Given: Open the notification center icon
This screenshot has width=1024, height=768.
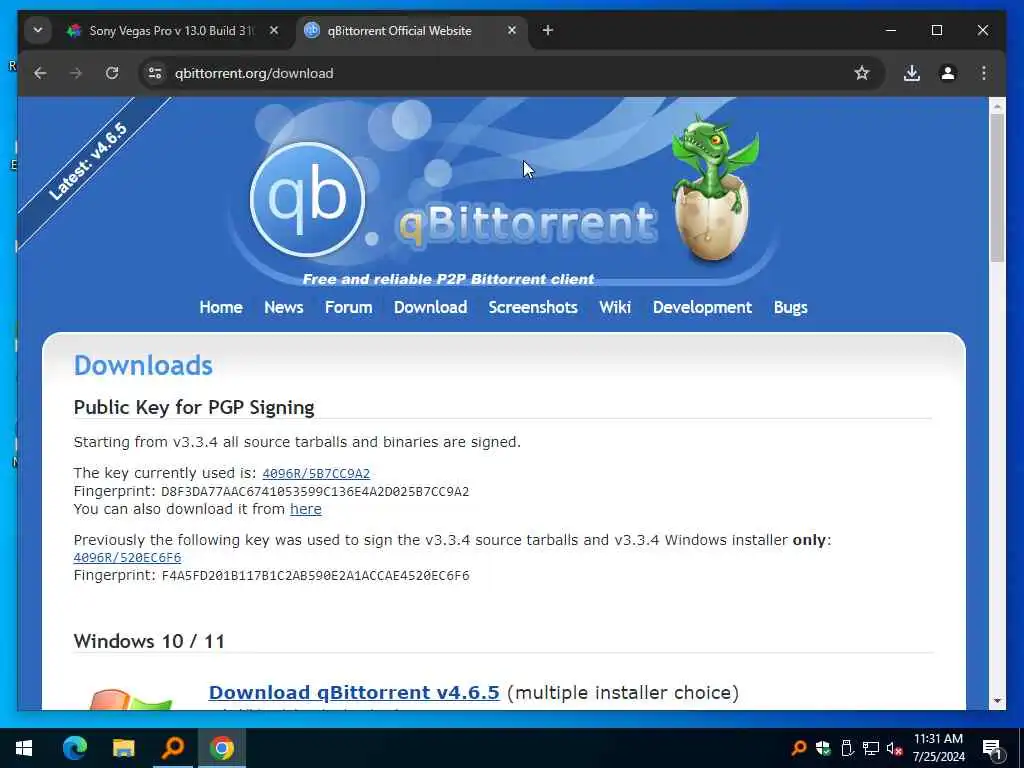Looking at the screenshot, I should (993, 749).
